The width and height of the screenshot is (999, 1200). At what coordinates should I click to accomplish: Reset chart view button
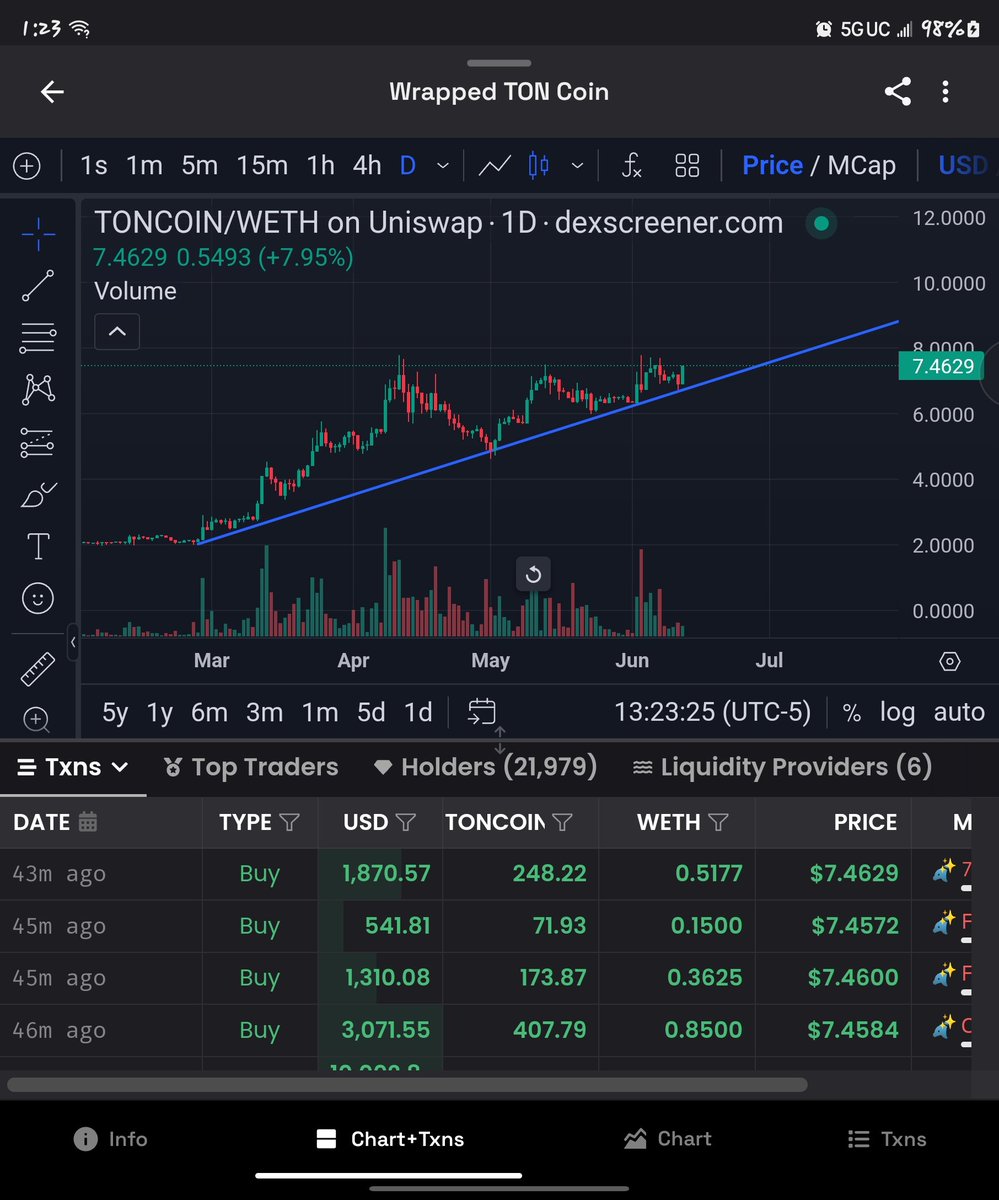(x=533, y=574)
